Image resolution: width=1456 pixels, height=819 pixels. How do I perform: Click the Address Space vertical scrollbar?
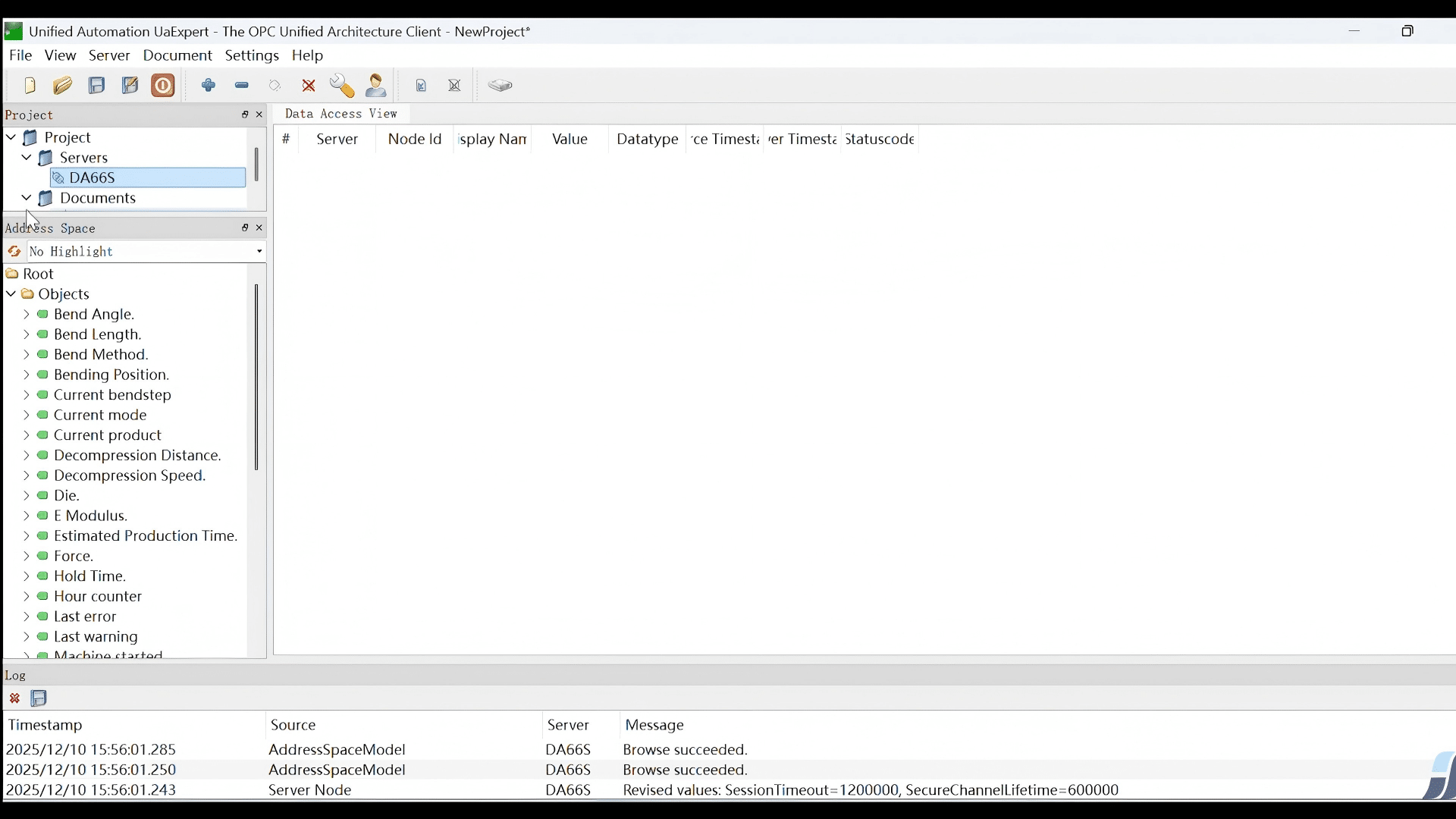pos(257,378)
